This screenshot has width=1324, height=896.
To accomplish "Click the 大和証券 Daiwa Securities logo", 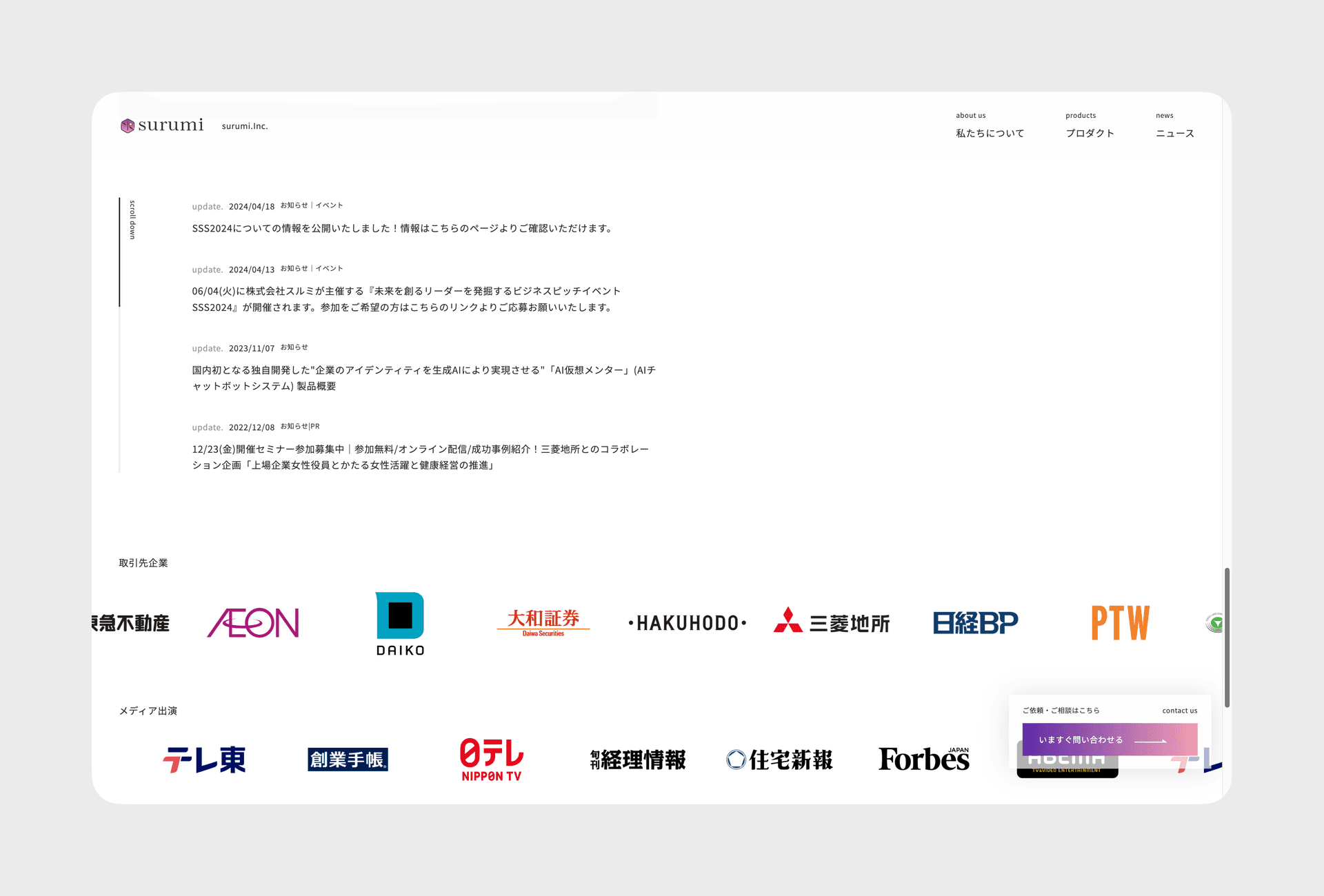I will pyautogui.click(x=543, y=622).
